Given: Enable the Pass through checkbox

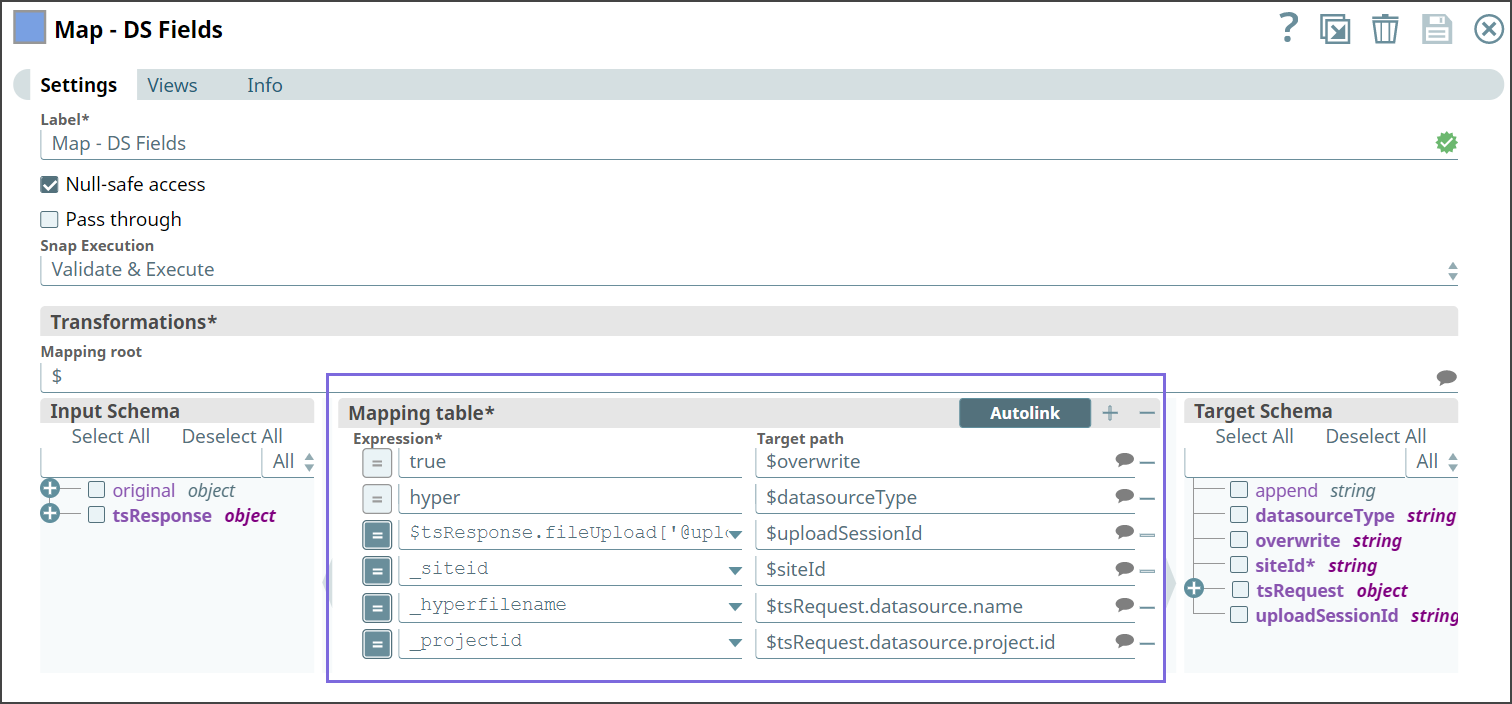Looking at the screenshot, I should pyautogui.click(x=49, y=219).
